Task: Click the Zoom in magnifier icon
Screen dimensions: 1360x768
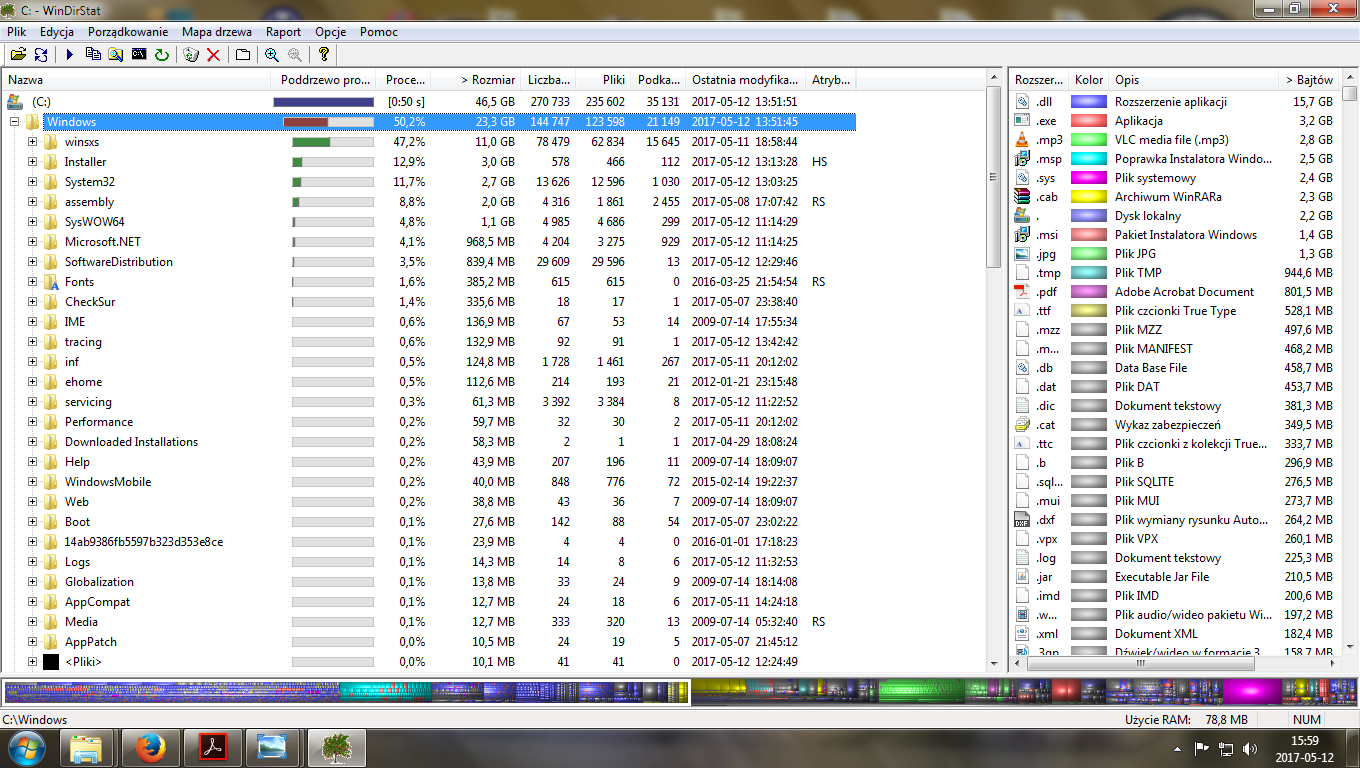Action: click(x=272, y=55)
